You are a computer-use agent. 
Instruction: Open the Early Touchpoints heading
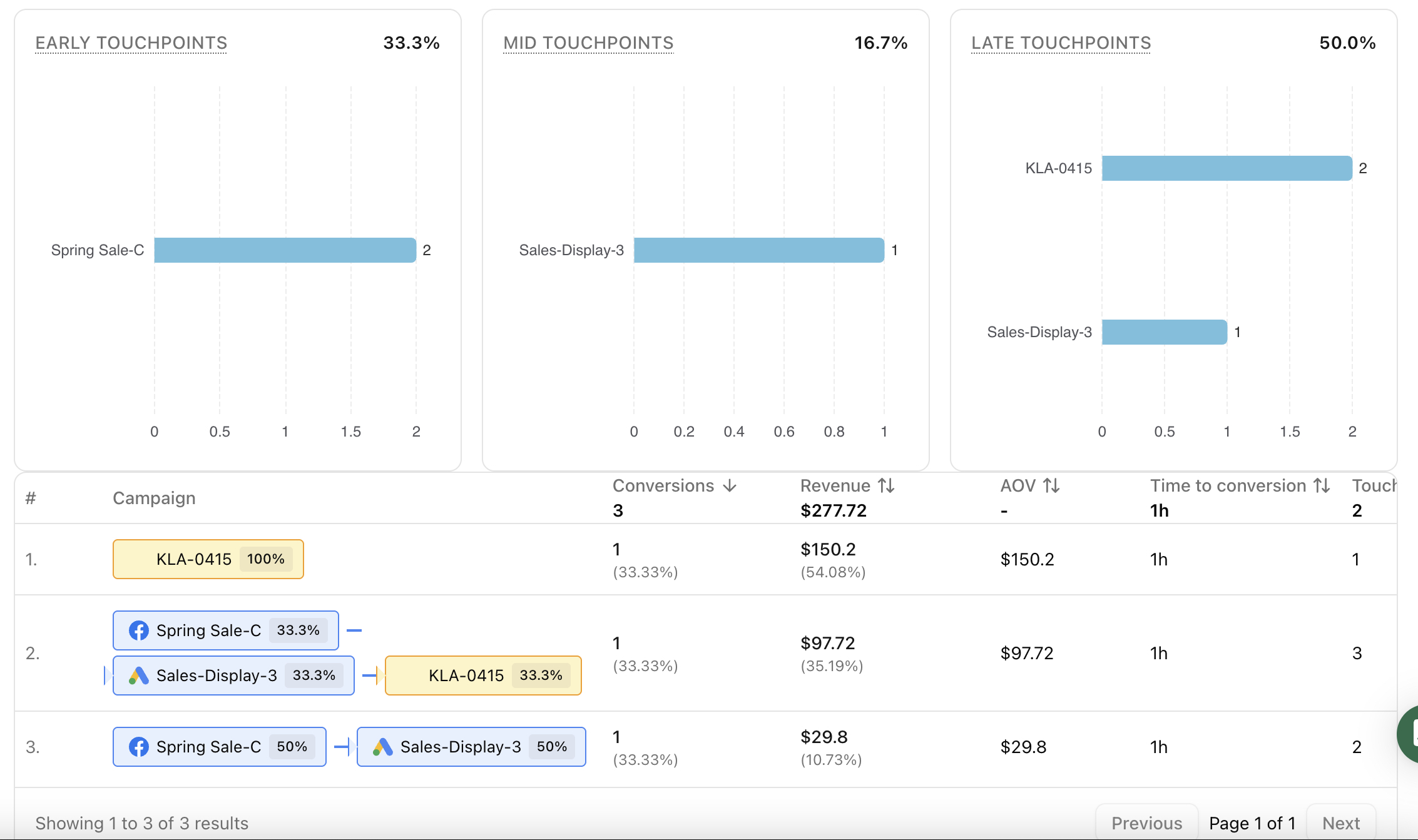pos(131,43)
